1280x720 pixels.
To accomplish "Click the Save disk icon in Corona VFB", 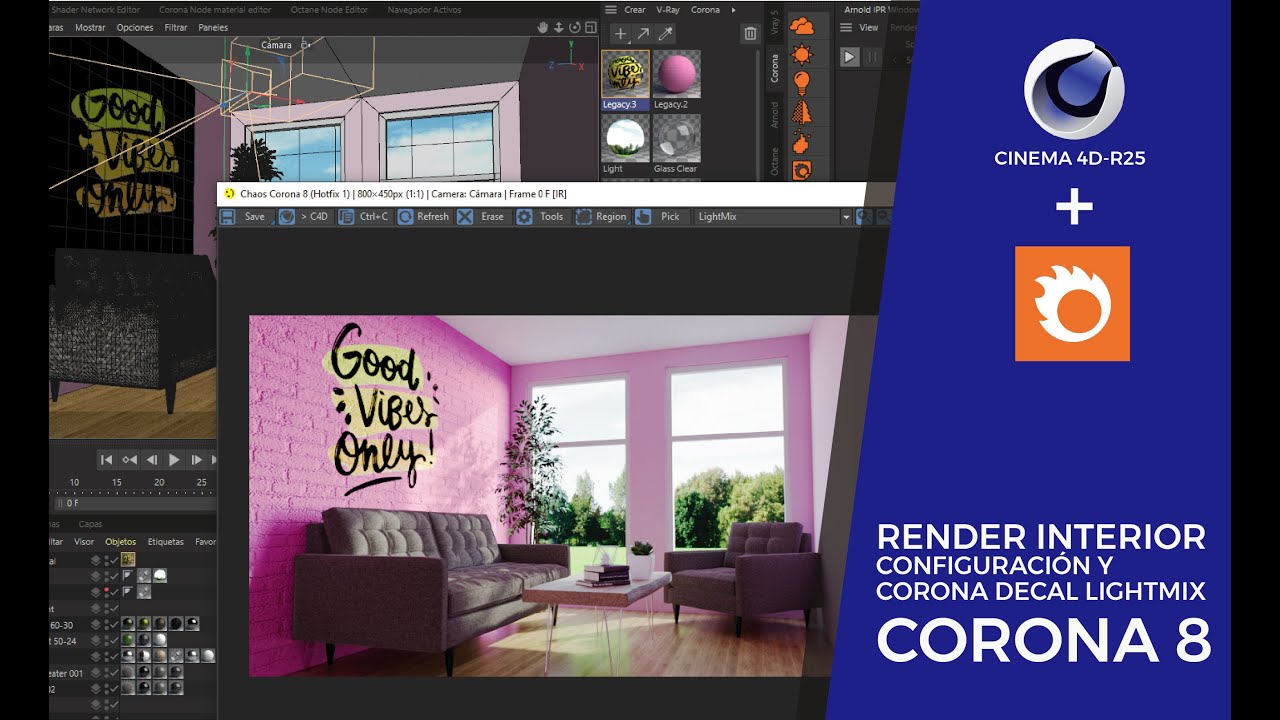I will click(228, 216).
